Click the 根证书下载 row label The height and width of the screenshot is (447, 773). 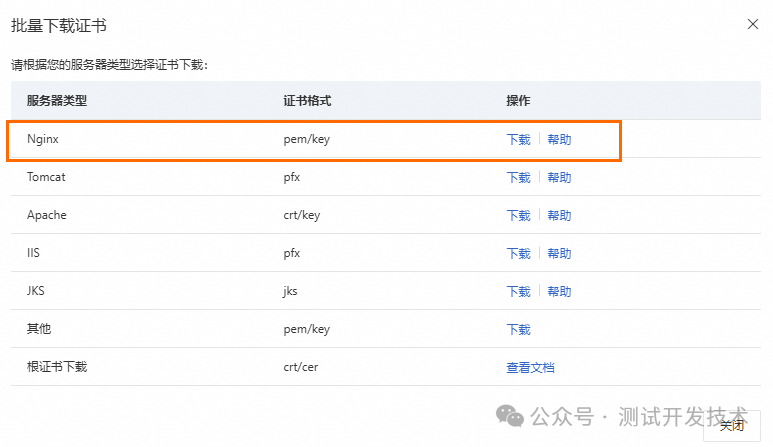pyautogui.click(x=57, y=368)
